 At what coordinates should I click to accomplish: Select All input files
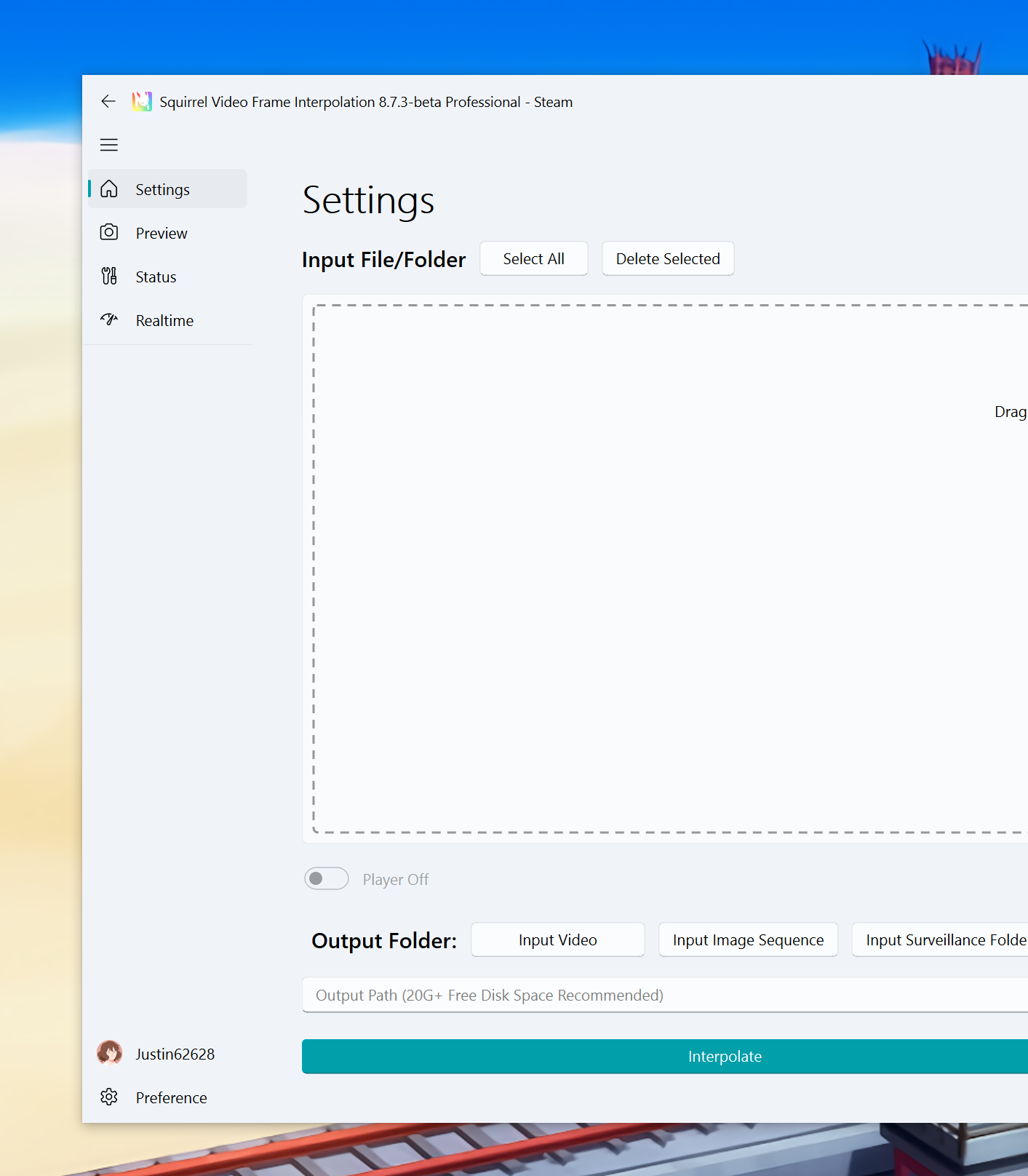(x=534, y=259)
